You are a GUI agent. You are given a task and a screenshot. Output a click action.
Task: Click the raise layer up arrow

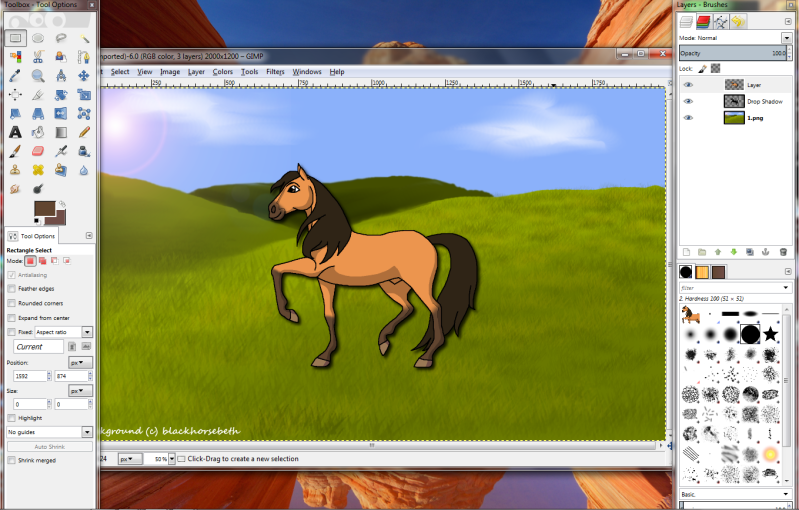tap(718, 252)
